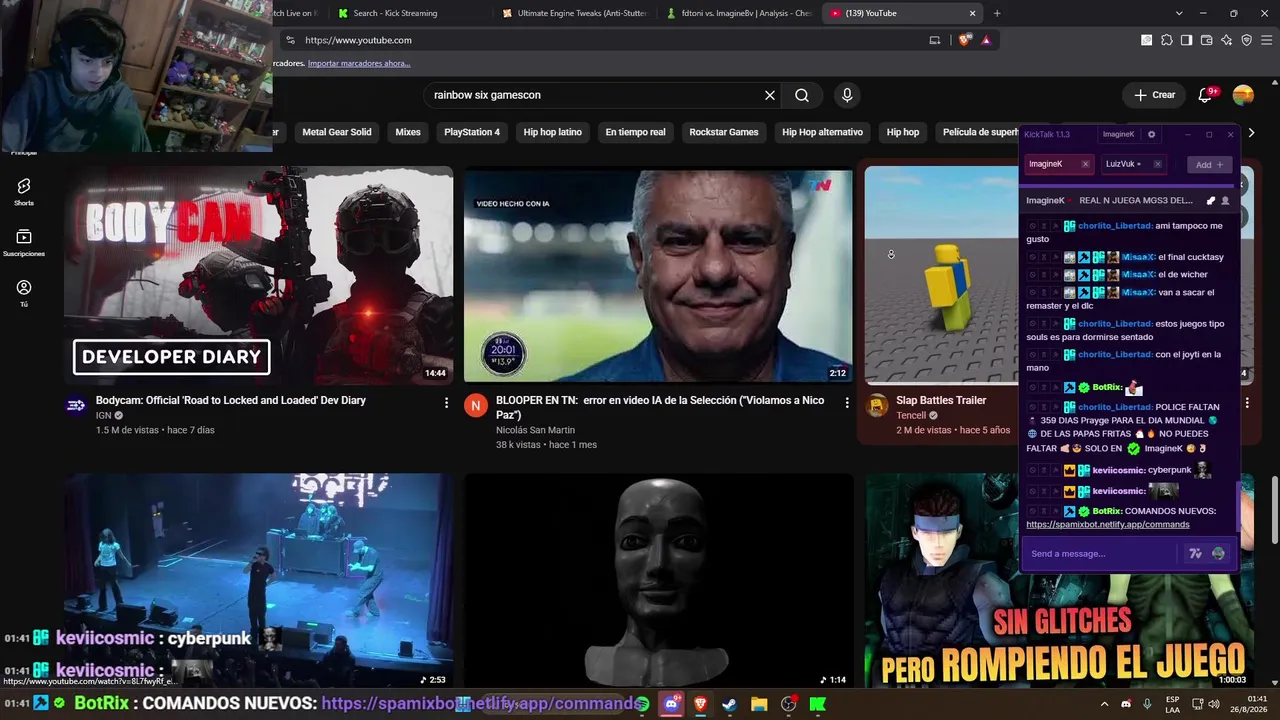Open the Tencell channel link
This screenshot has height=720, width=1280.
(x=911, y=415)
